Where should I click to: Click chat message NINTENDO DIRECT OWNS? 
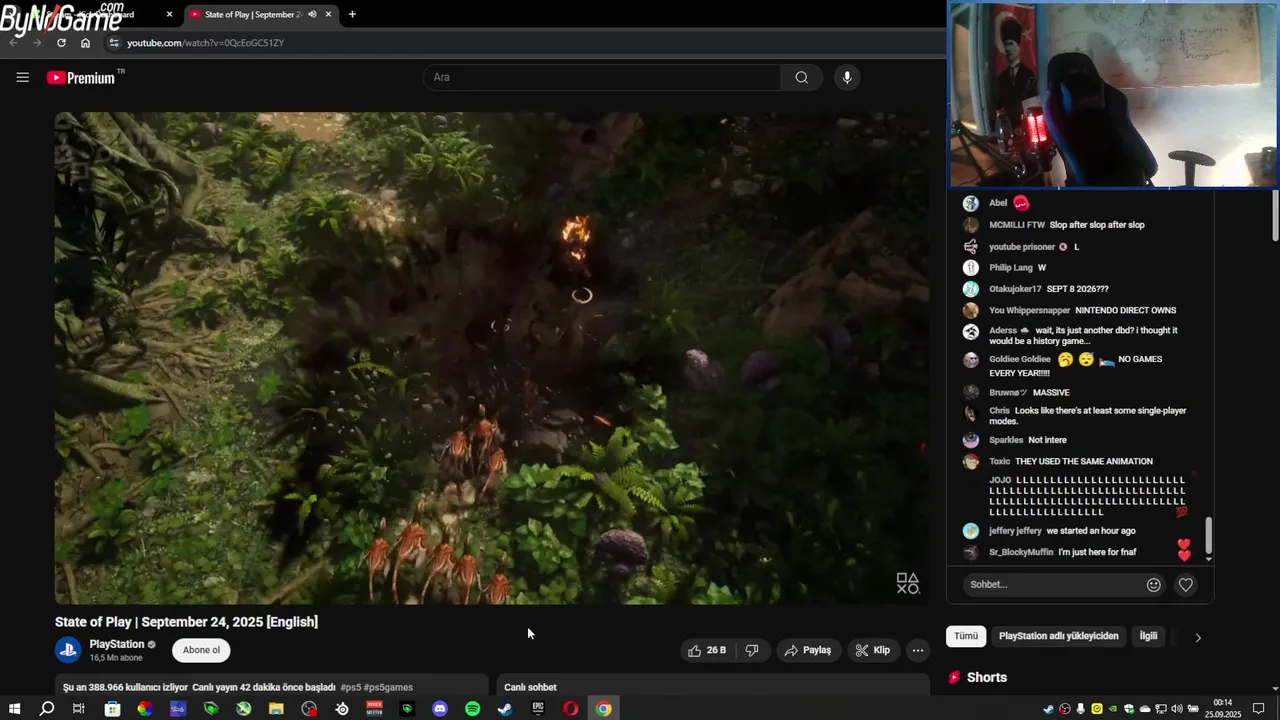click(x=1126, y=310)
